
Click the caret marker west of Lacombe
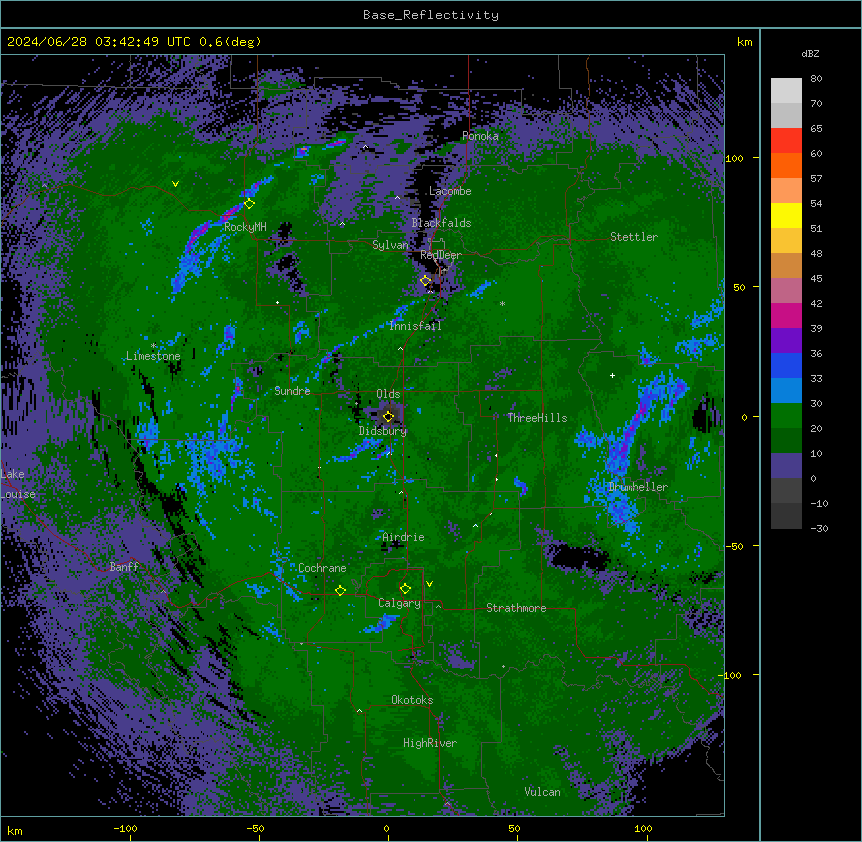tap(397, 197)
